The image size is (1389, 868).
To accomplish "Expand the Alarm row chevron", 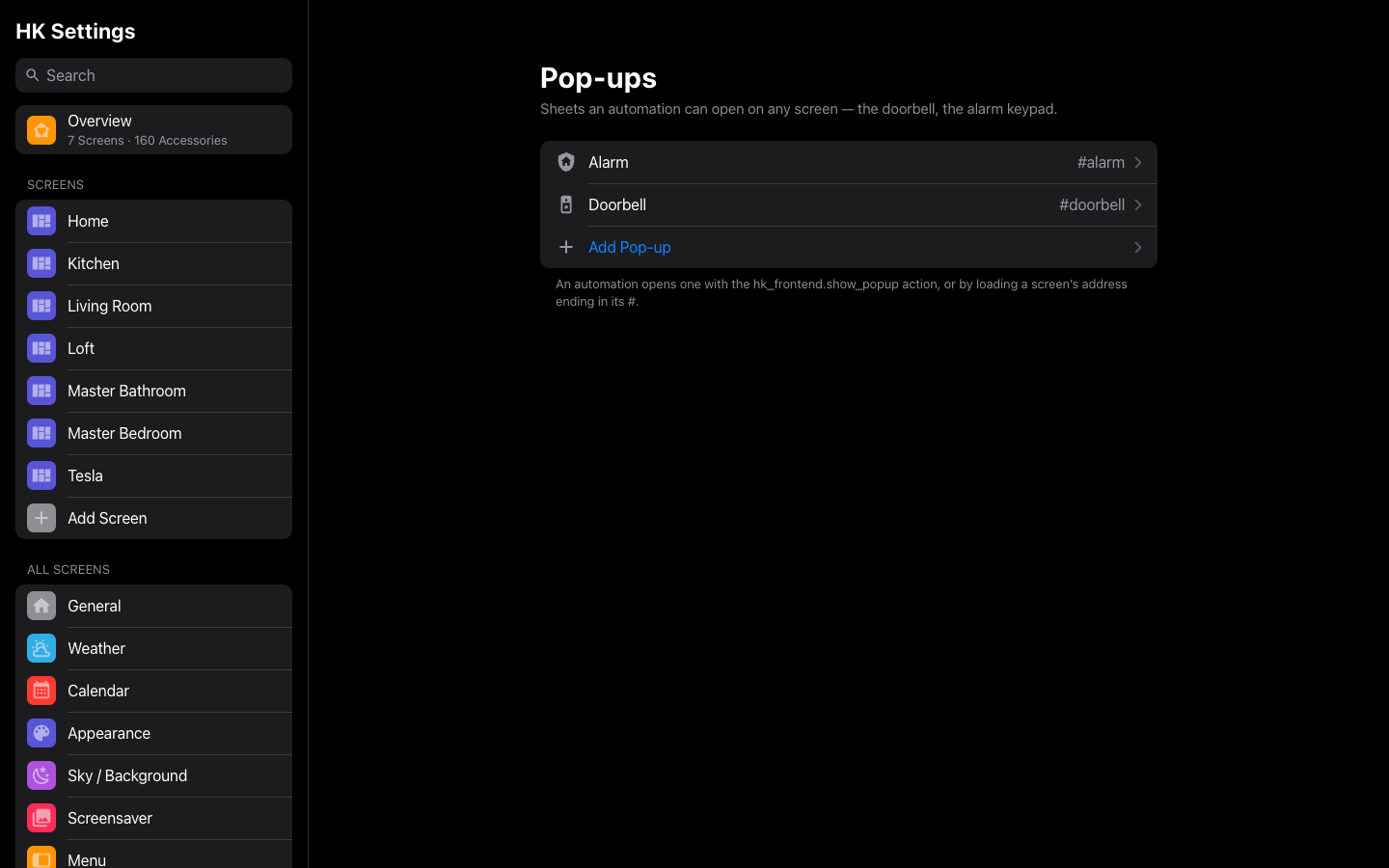I will coord(1138,162).
